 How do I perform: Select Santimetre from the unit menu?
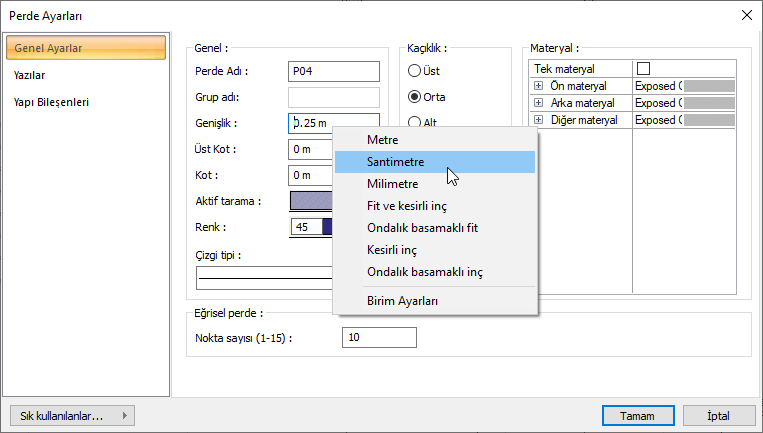(396, 161)
